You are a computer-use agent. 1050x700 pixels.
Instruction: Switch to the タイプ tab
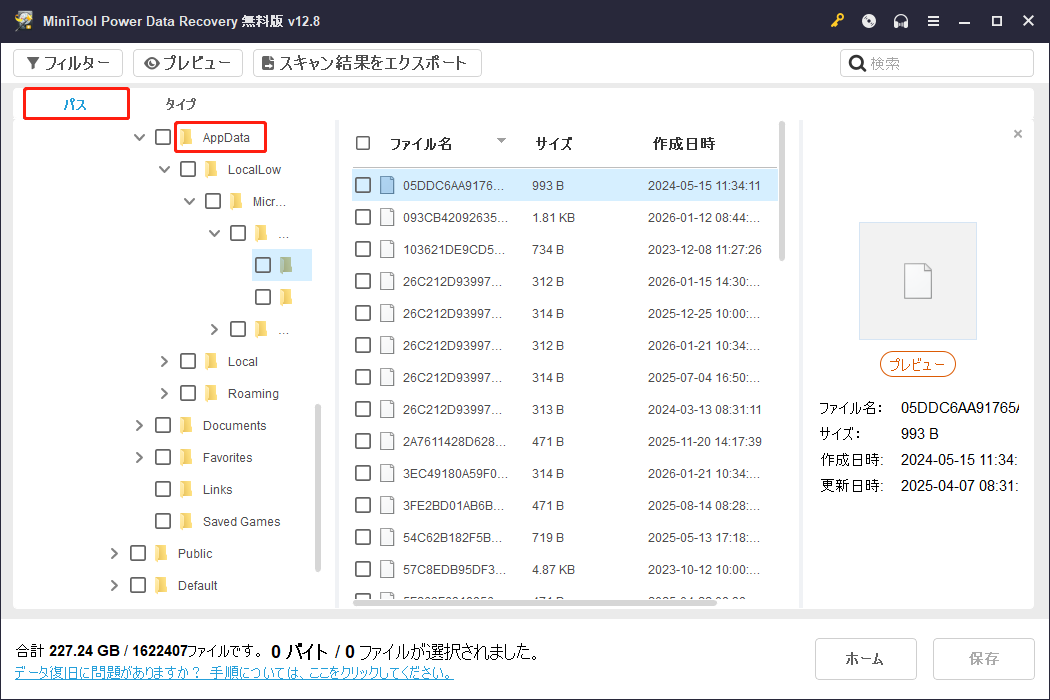[x=180, y=103]
